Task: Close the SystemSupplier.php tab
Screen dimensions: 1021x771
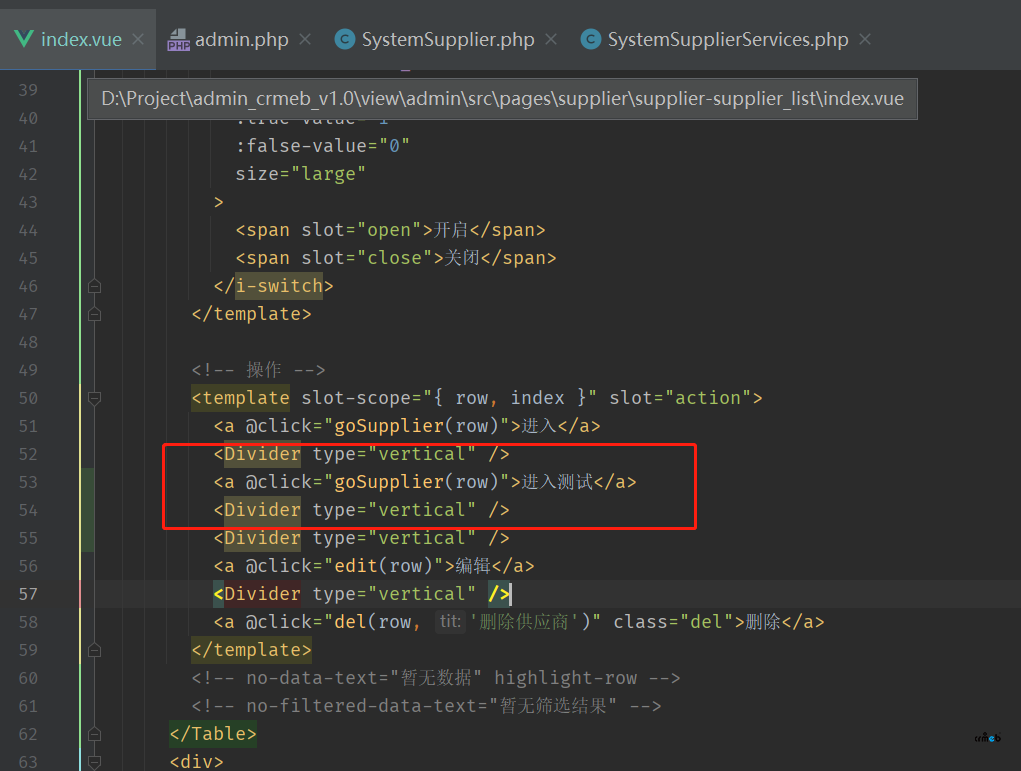Action: pyautogui.click(x=551, y=40)
